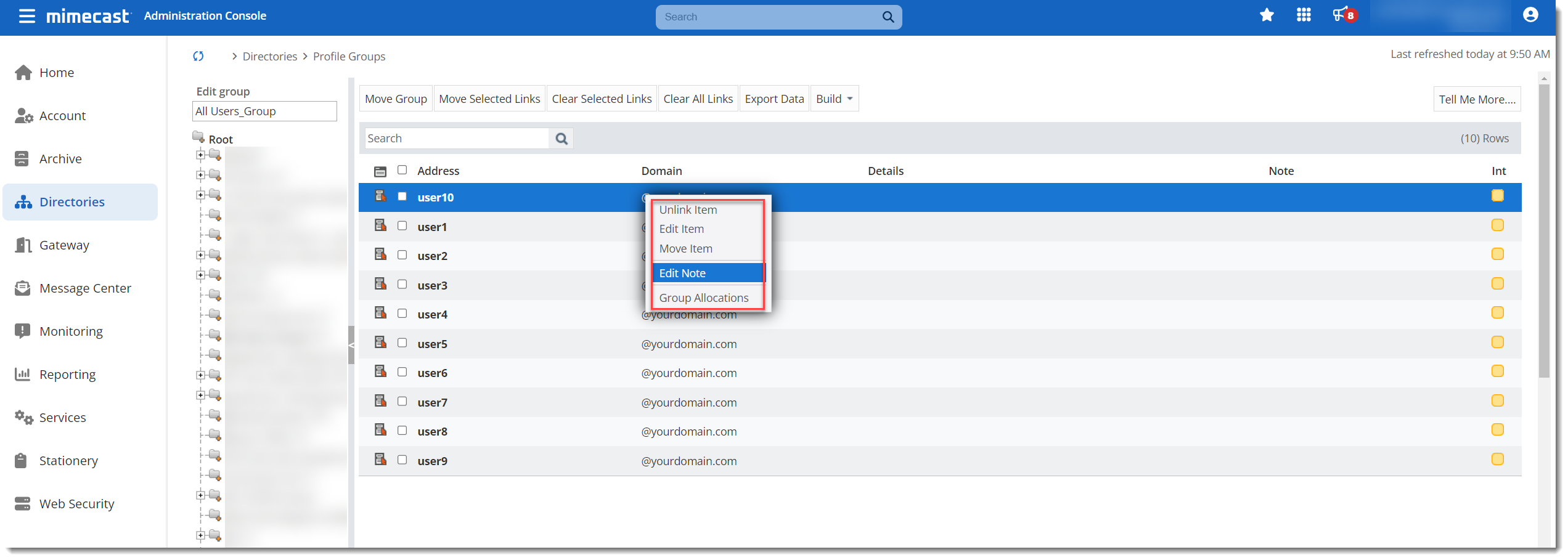The width and height of the screenshot is (1568, 560).
Task: Click the yellow Int indicator for user7
Action: 1497,401
